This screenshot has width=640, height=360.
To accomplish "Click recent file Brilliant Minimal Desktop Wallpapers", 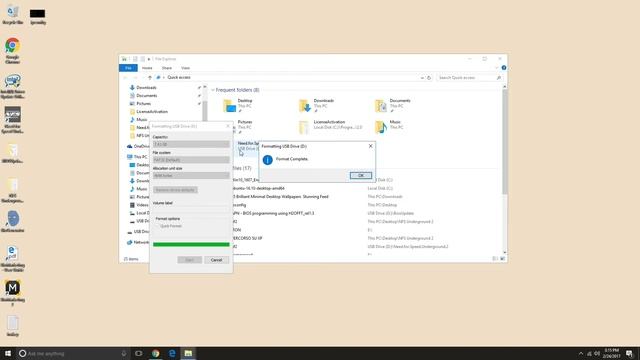I will click(x=280, y=197).
